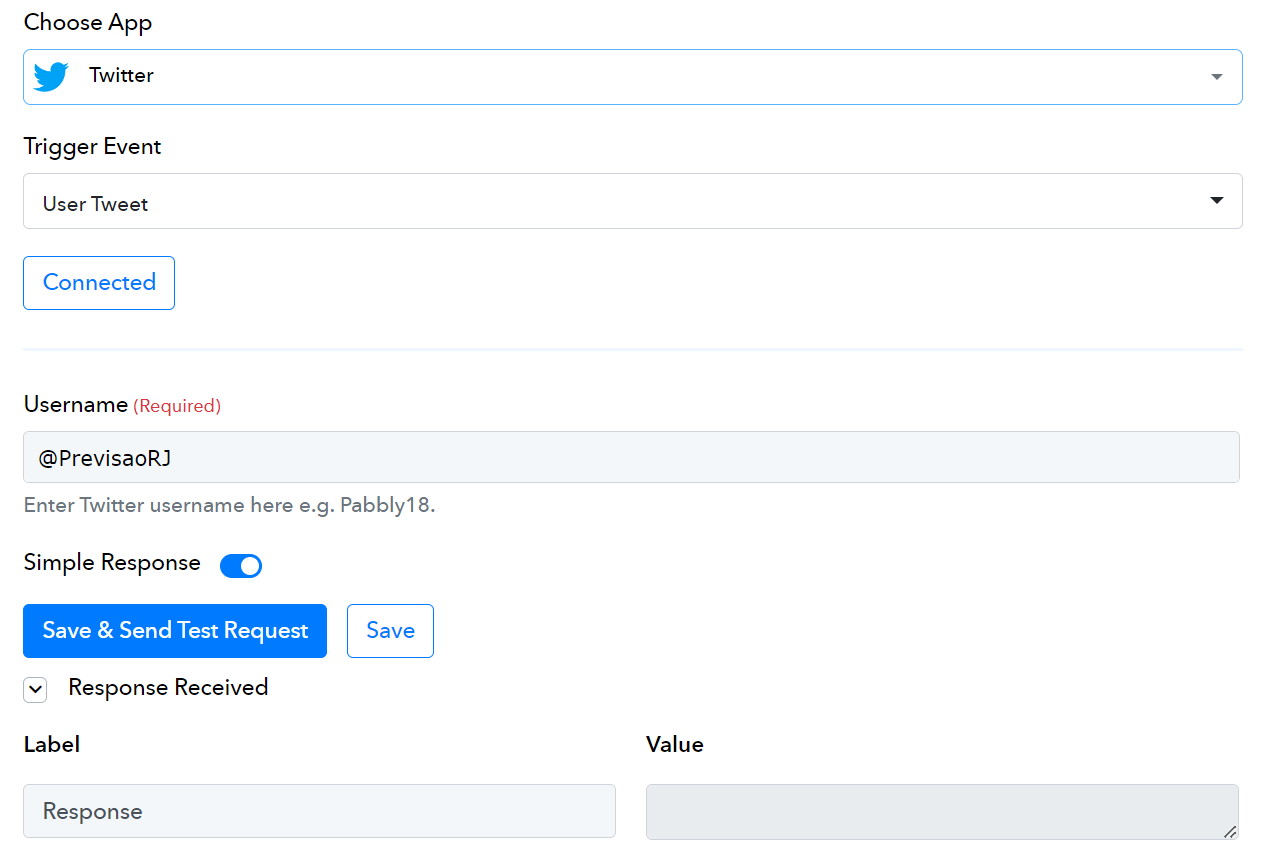Click the Value textarea resize handle
This screenshot has height=850, width=1262.
[1230, 831]
